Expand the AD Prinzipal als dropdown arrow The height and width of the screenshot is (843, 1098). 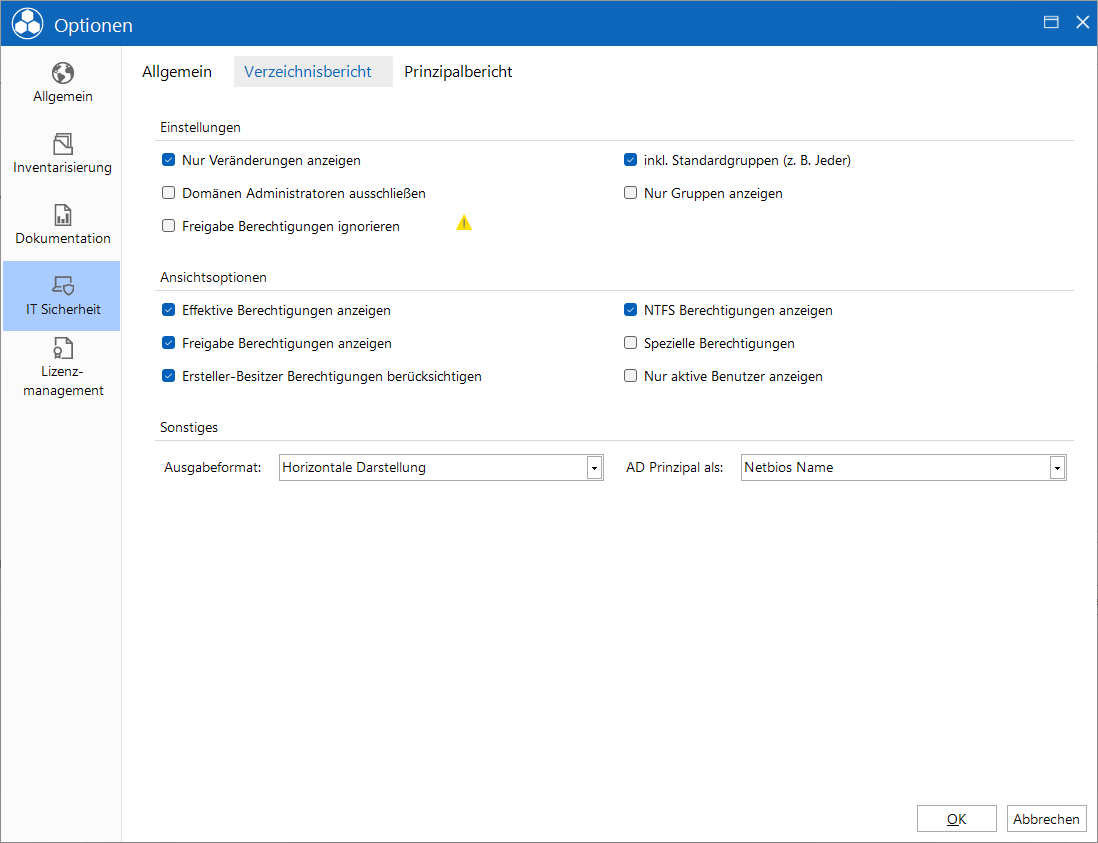[x=1057, y=468]
